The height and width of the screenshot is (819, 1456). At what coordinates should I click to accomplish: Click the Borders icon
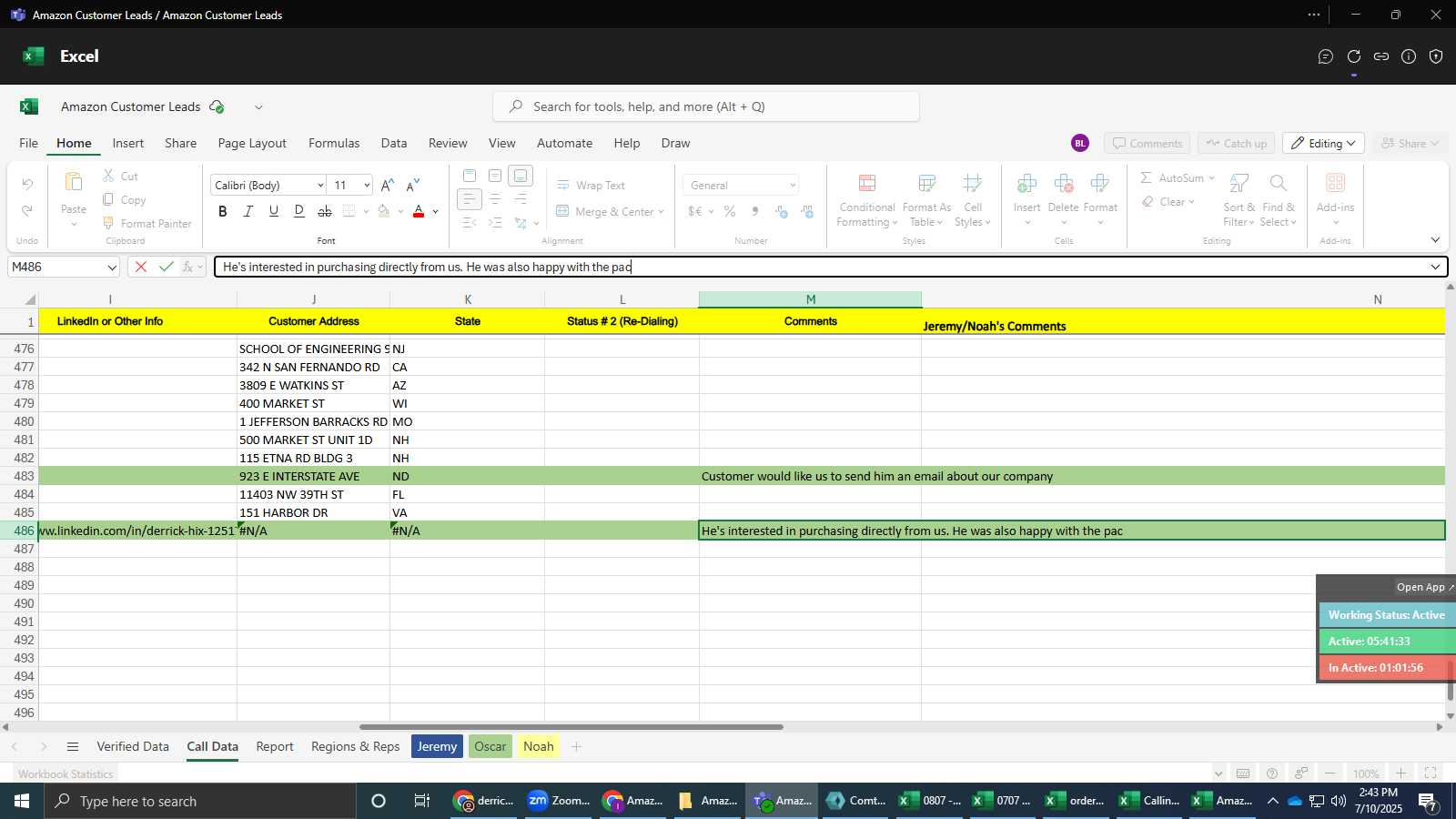pyautogui.click(x=349, y=211)
